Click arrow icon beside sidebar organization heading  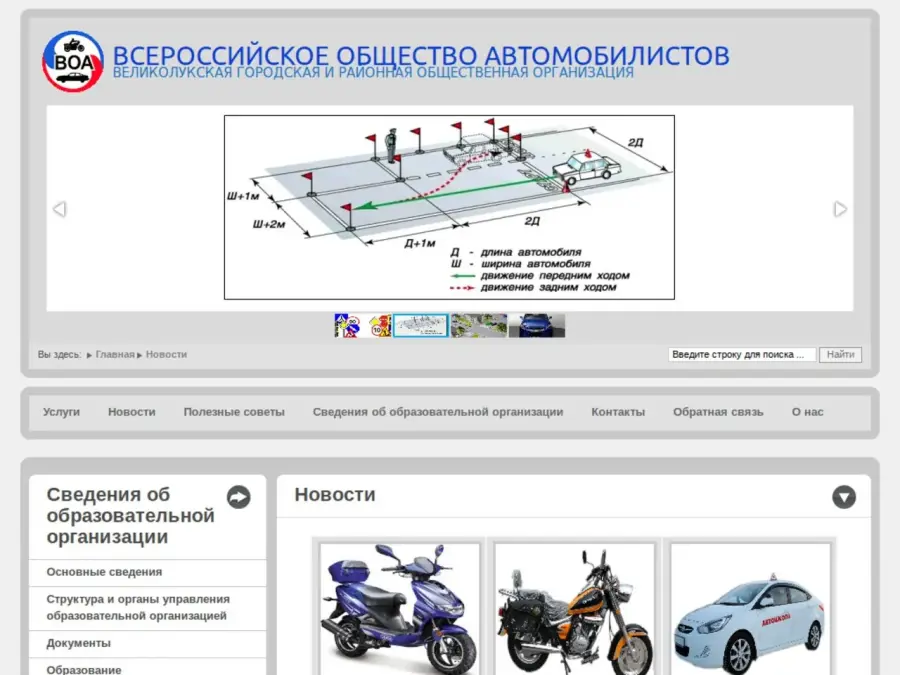(x=238, y=497)
